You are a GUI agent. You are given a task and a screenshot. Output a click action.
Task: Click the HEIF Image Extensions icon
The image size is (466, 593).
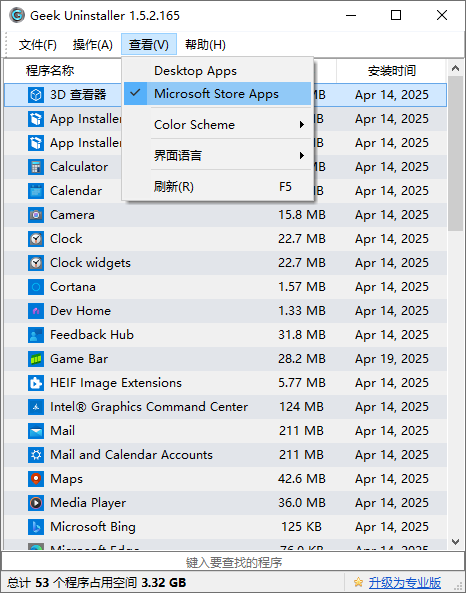pos(36,383)
